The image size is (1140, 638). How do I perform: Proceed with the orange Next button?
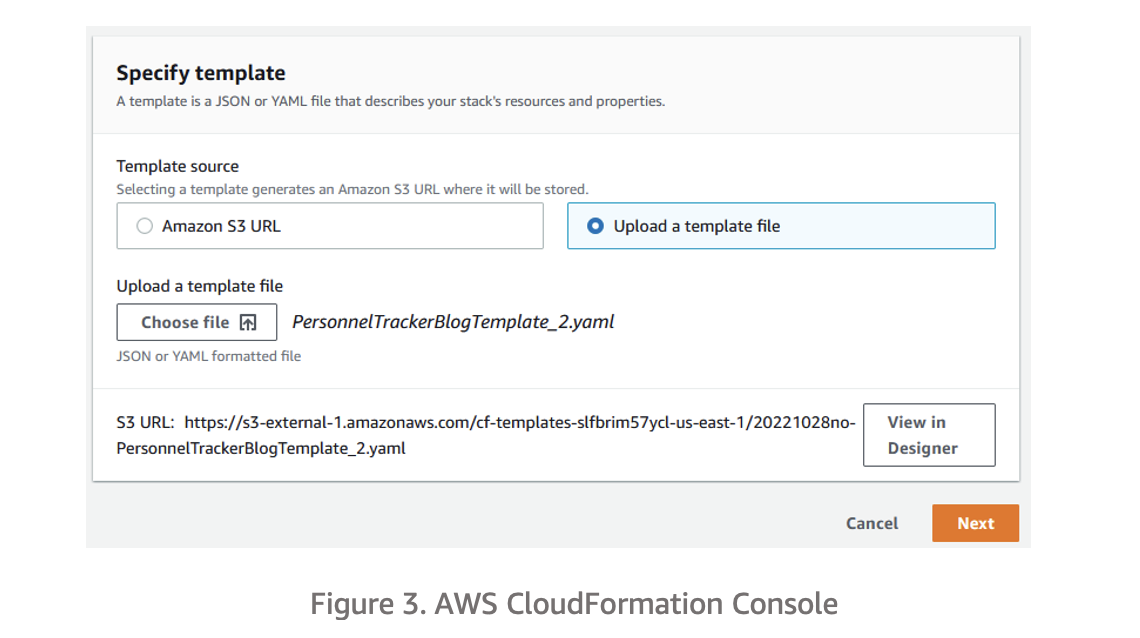(x=975, y=523)
